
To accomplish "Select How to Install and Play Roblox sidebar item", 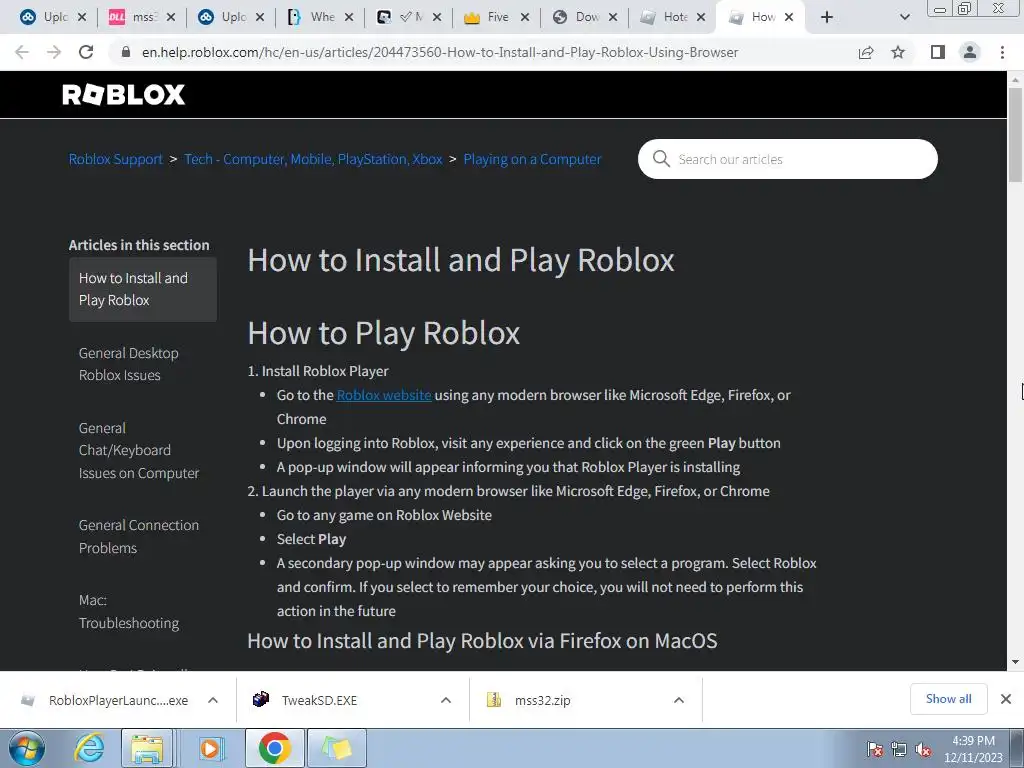I will [142, 289].
